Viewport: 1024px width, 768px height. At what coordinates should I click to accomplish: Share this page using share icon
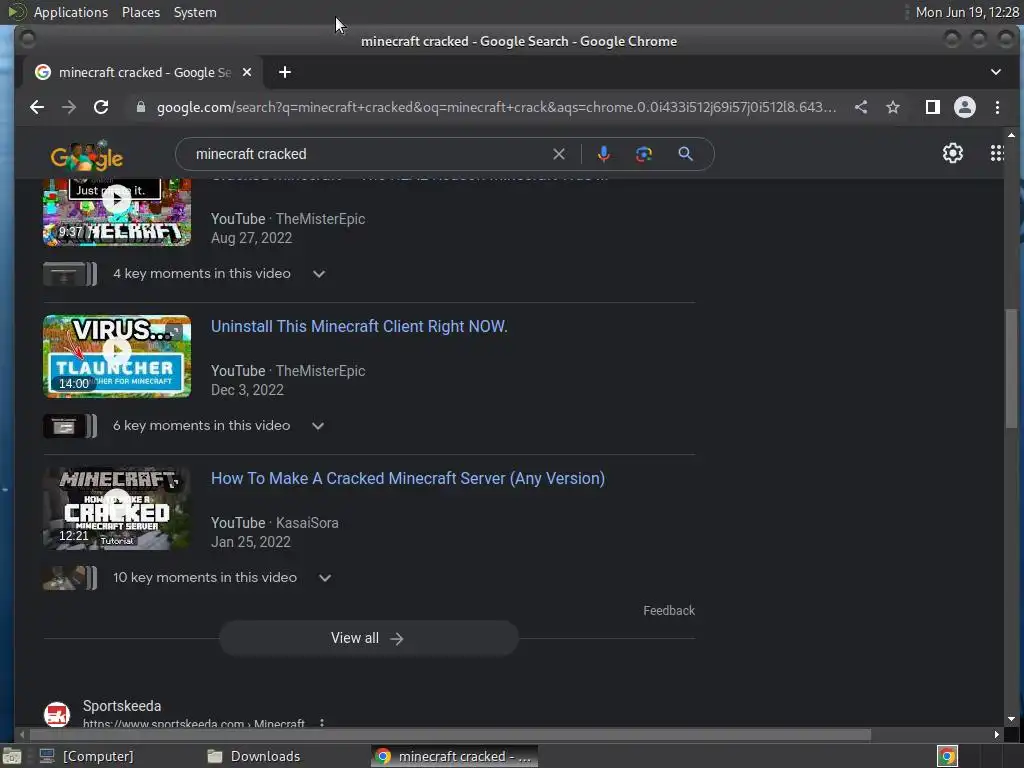point(861,107)
